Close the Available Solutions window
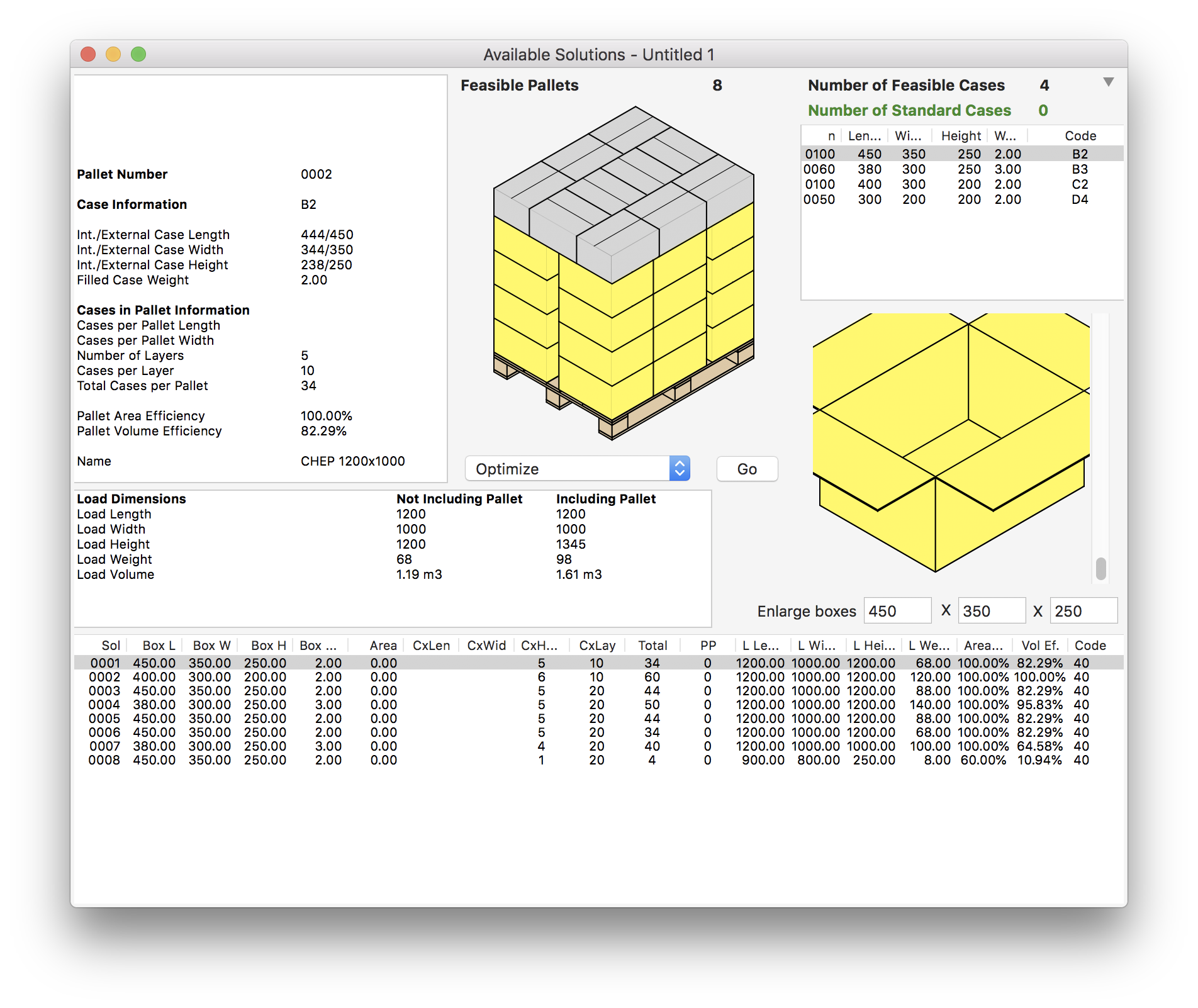Image resolution: width=1198 pixels, height=1008 pixels. click(88, 55)
